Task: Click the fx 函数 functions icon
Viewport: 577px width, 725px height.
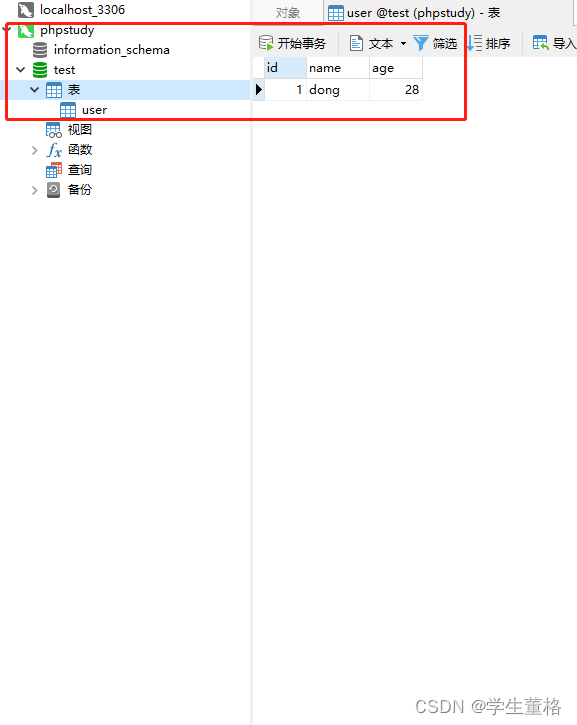Action: (54, 150)
